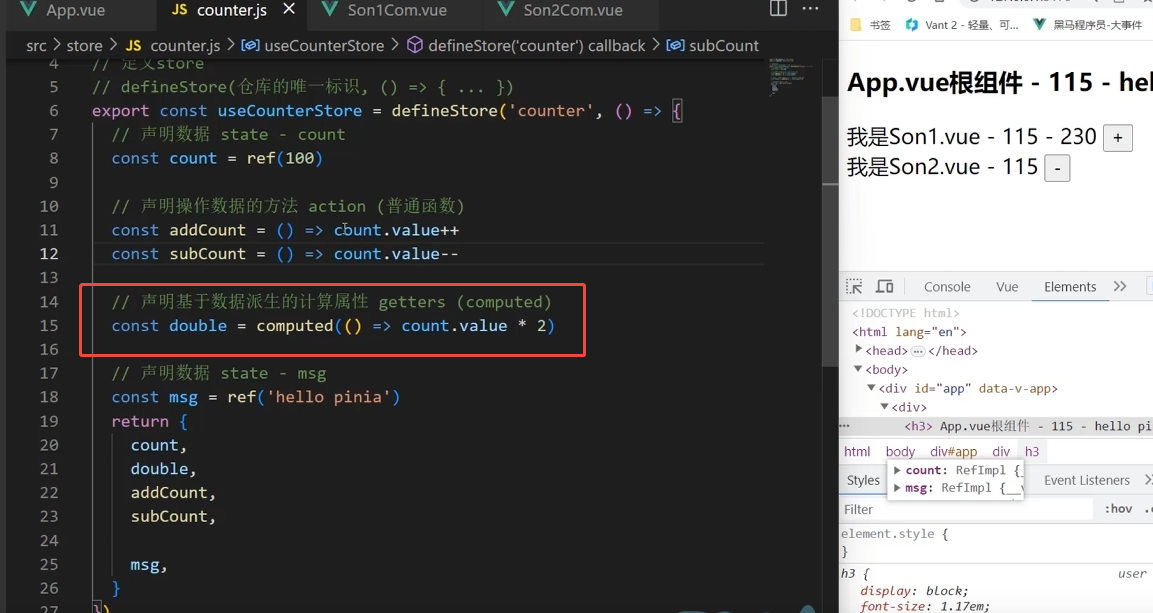Expand the count RefImpl entry
The image size is (1153, 613).
click(x=897, y=470)
